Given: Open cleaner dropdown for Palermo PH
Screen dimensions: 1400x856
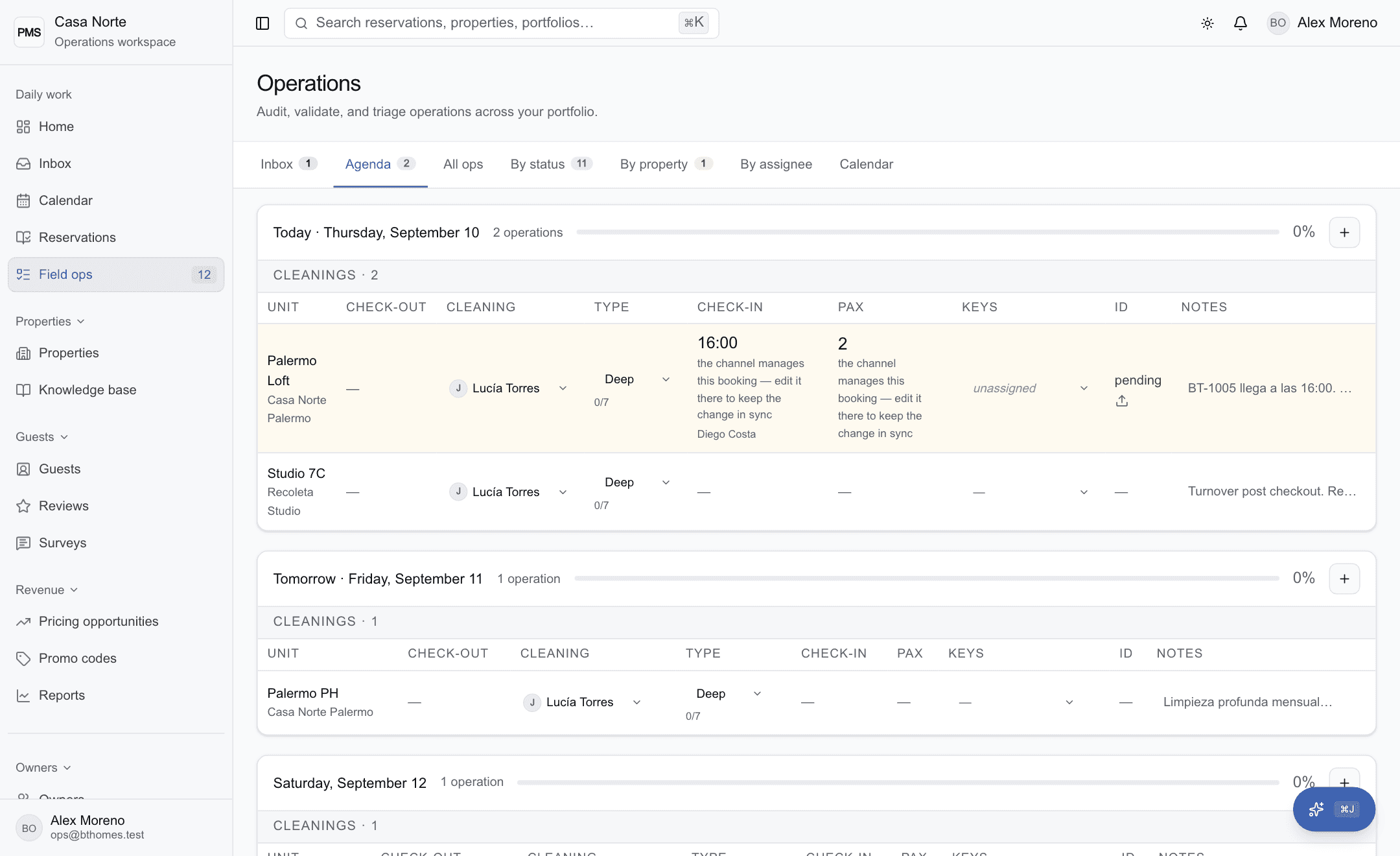Looking at the screenshot, I should pyautogui.click(x=583, y=702).
